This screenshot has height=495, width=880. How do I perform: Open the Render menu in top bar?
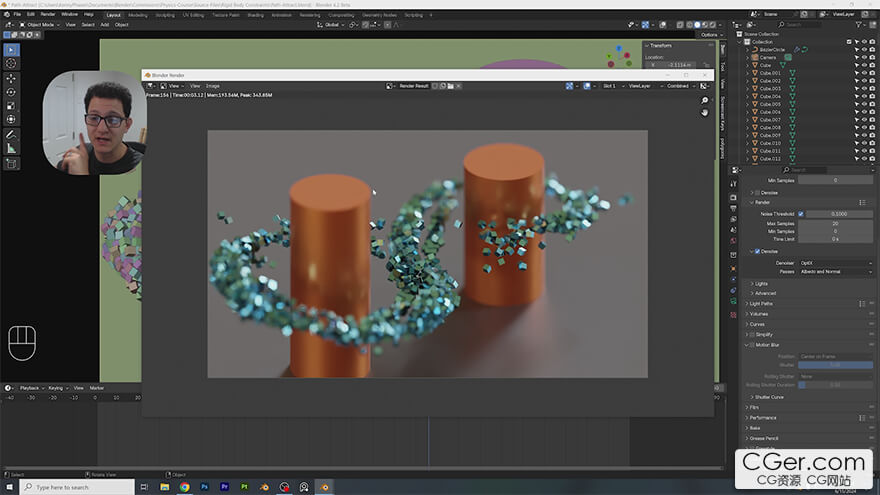(x=48, y=15)
